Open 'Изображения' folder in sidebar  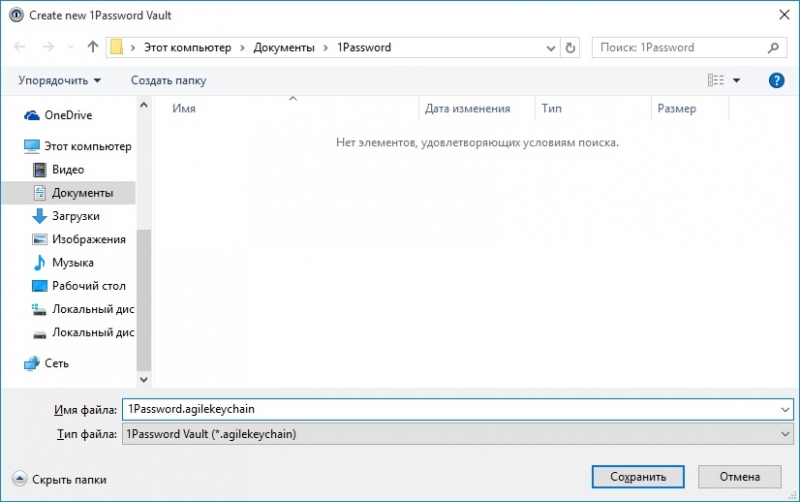tap(89, 239)
